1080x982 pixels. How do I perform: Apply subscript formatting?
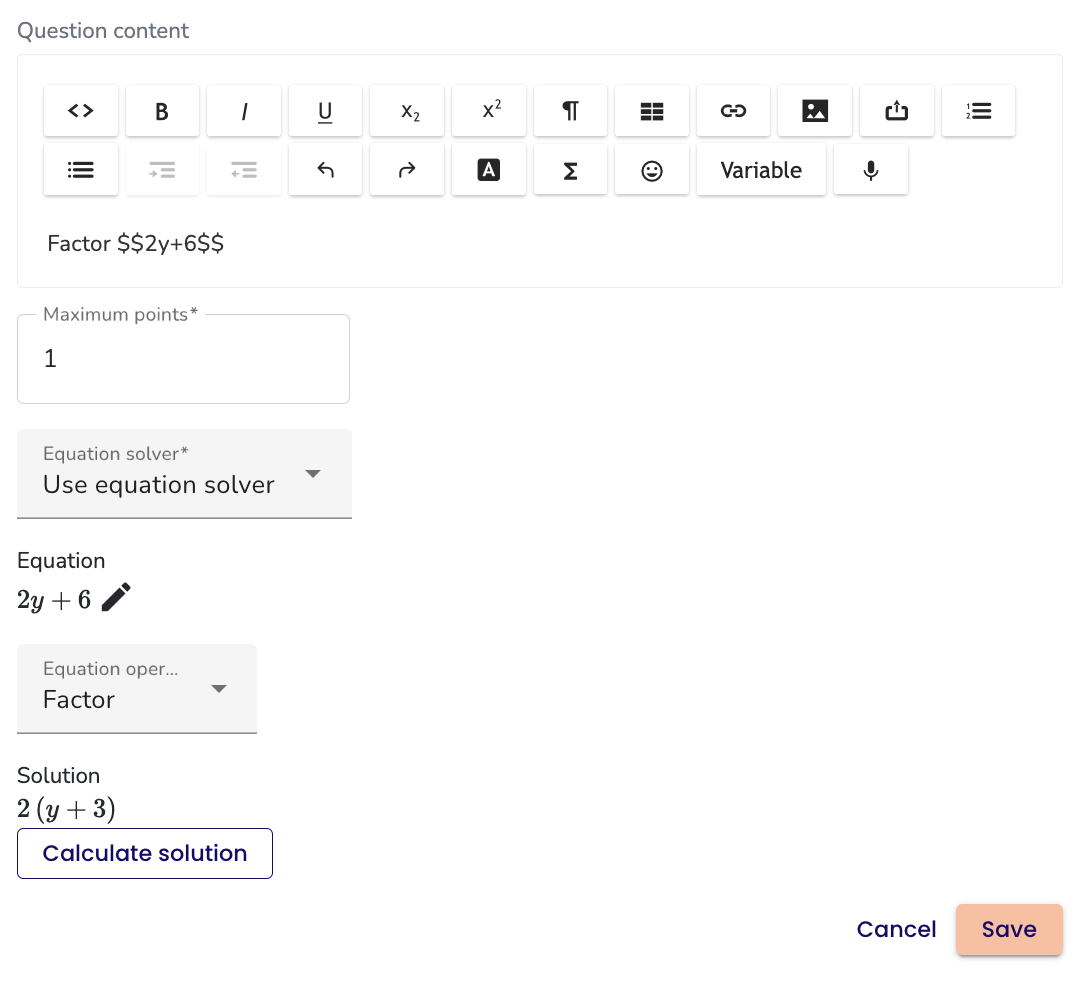point(407,111)
